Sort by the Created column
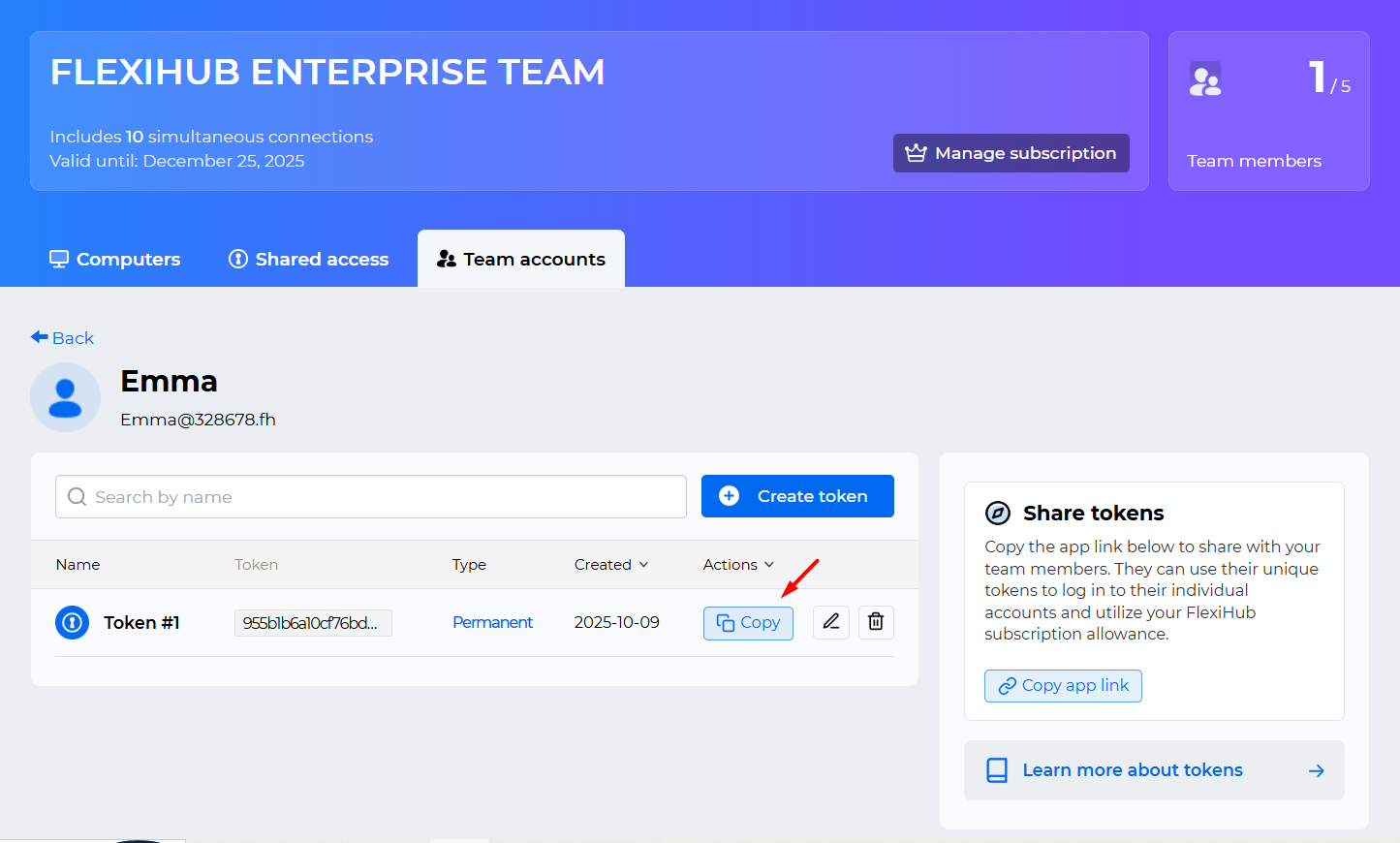 (x=611, y=564)
